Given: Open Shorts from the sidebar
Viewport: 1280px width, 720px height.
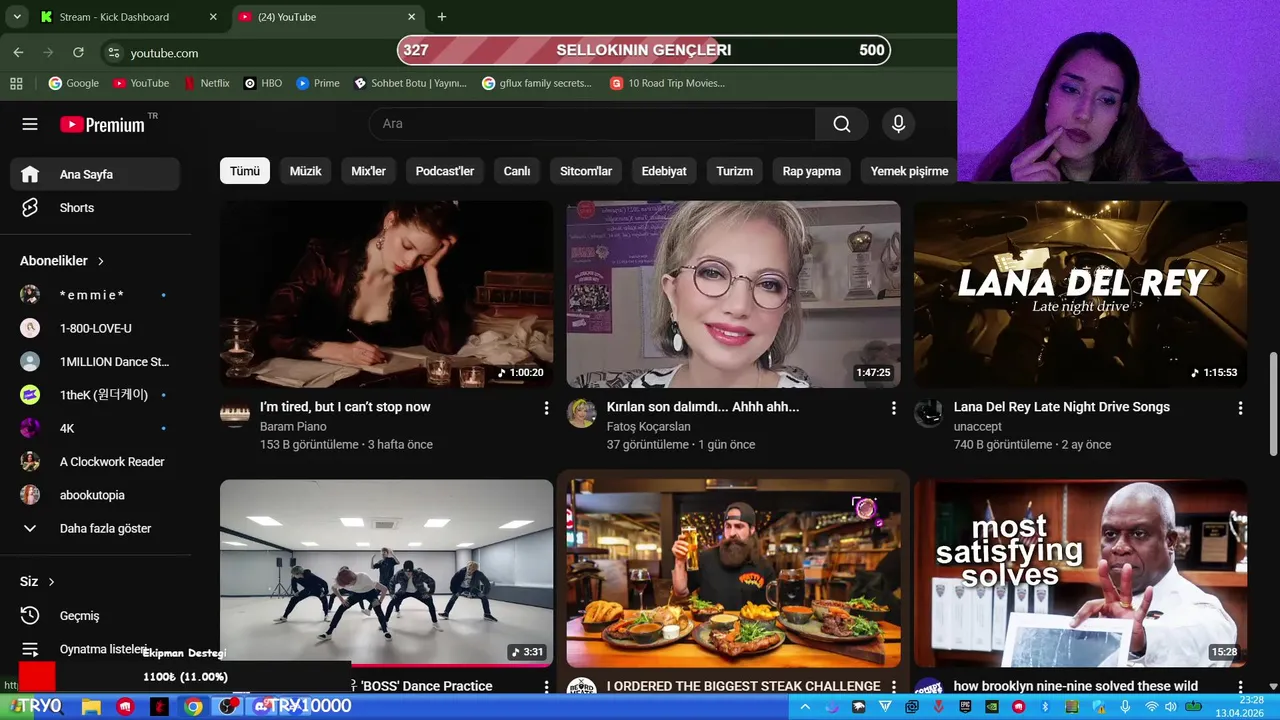Looking at the screenshot, I should click(96, 208).
